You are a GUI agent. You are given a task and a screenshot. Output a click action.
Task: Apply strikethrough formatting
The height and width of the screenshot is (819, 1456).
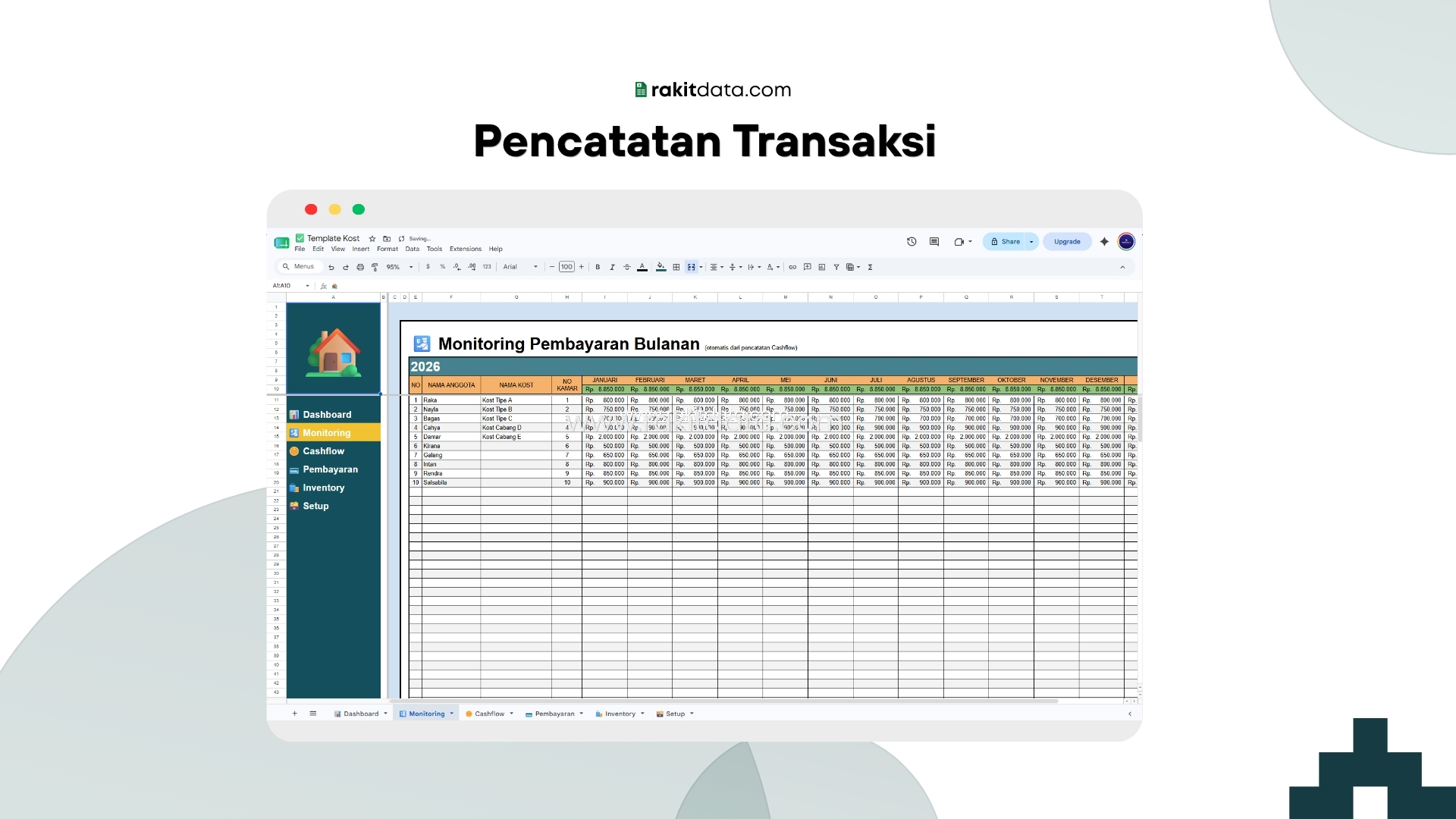pyautogui.click(x=627, y=267)
